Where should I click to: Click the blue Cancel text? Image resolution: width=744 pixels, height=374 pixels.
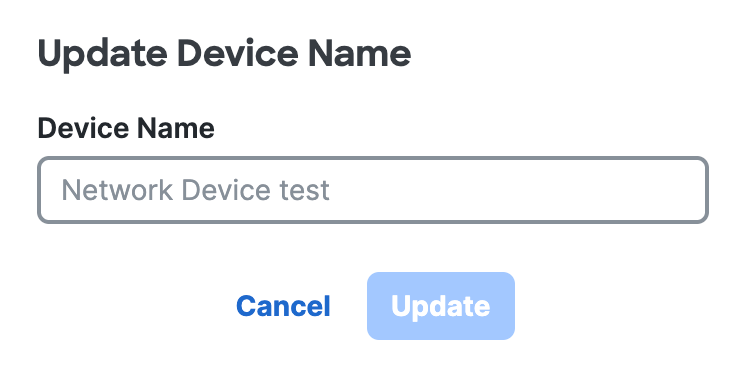[283, 306]
